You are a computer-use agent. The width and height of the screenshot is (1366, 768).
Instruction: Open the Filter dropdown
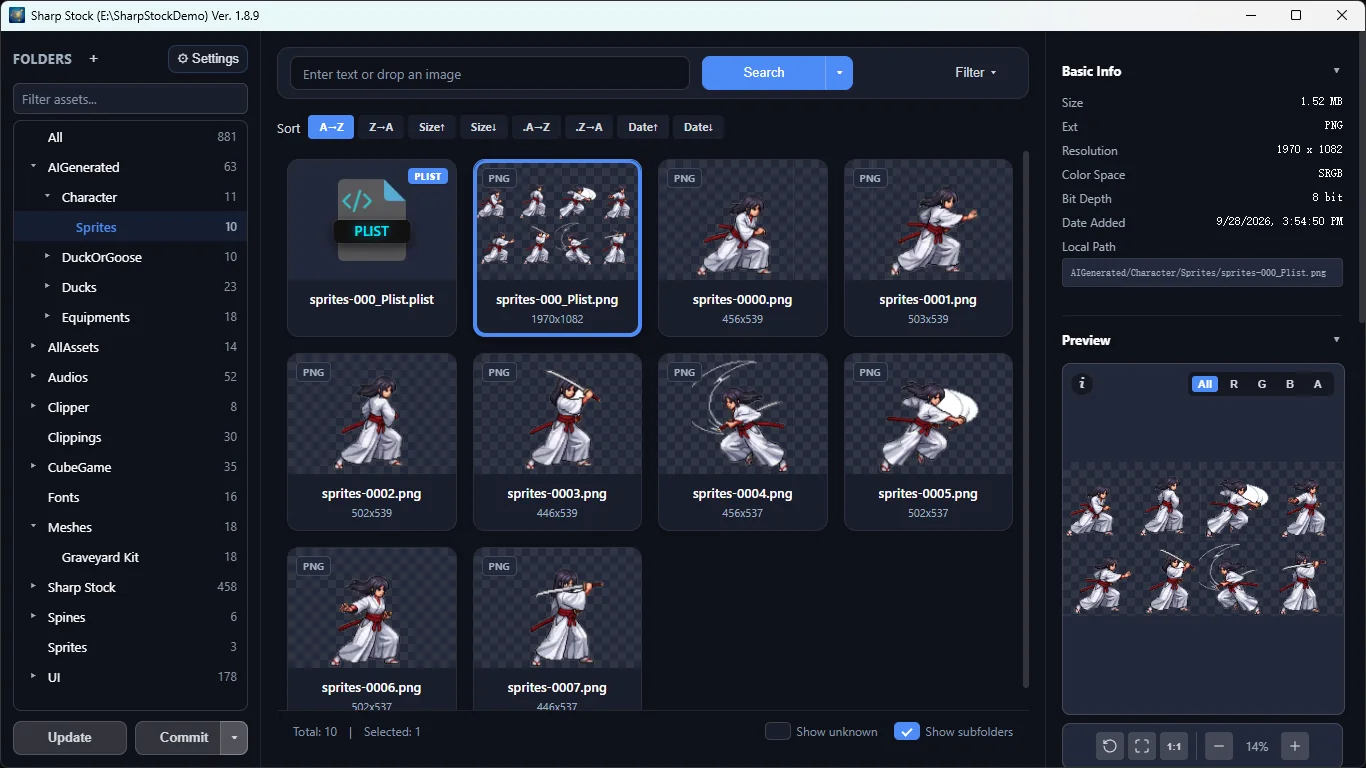976,73
